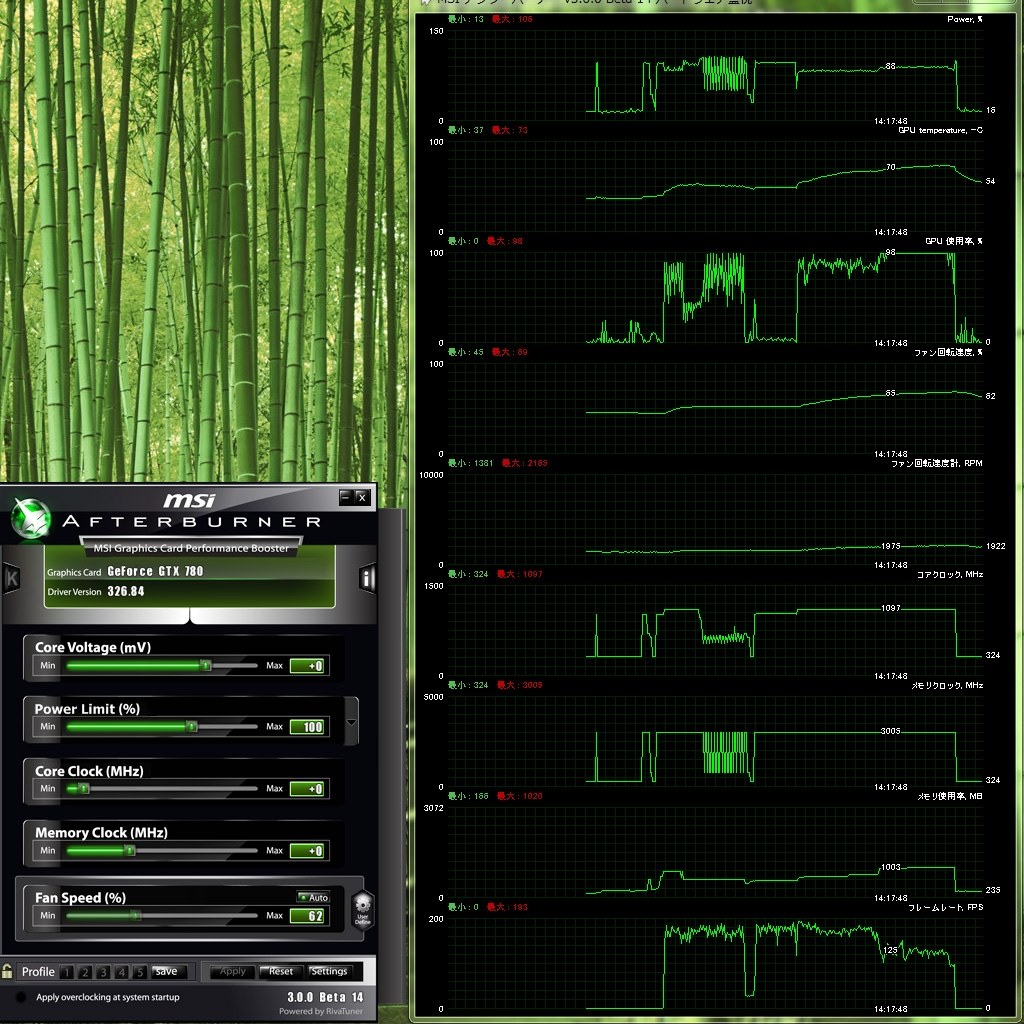
Task: Toggle Auto fan speed mode
Action: pos(313,897)
